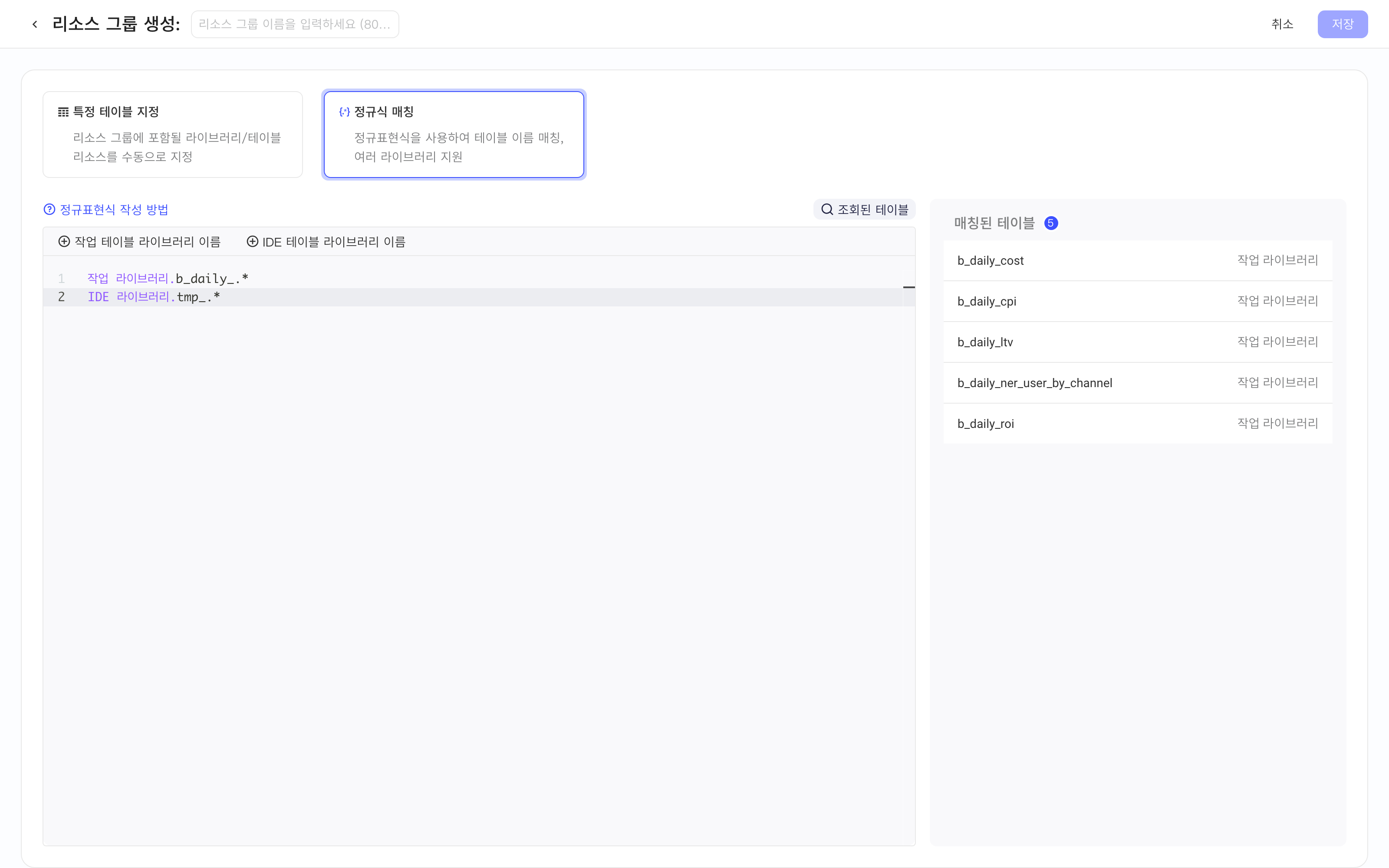
Task: Select the b_daily_cpi matched table row
Action: point(1138,301)
